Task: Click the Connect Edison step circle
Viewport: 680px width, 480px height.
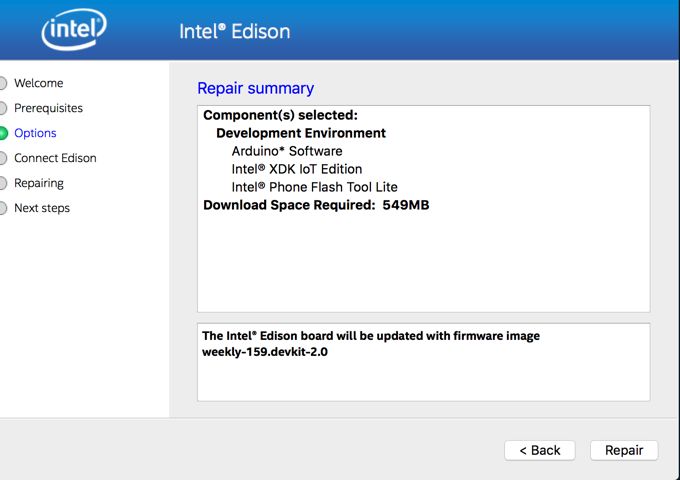Action: pos(3,158)
